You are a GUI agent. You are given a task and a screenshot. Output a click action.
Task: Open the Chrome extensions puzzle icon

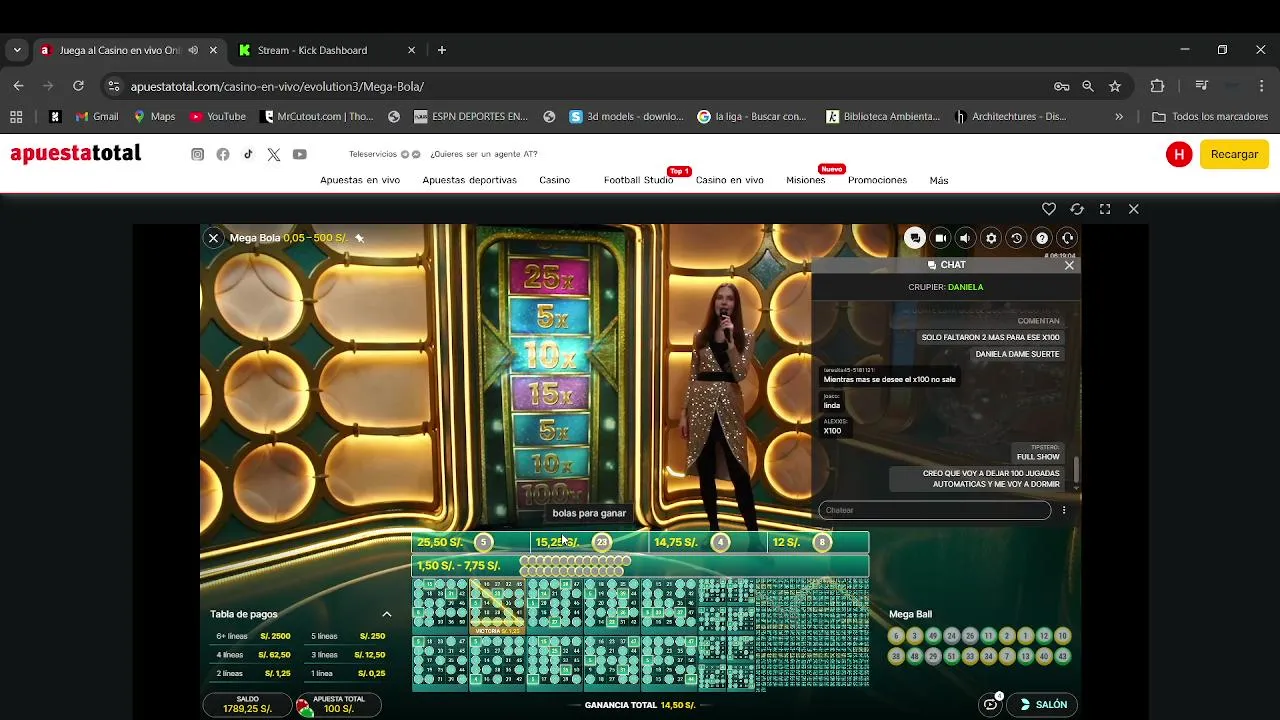tap(1158, 86)
